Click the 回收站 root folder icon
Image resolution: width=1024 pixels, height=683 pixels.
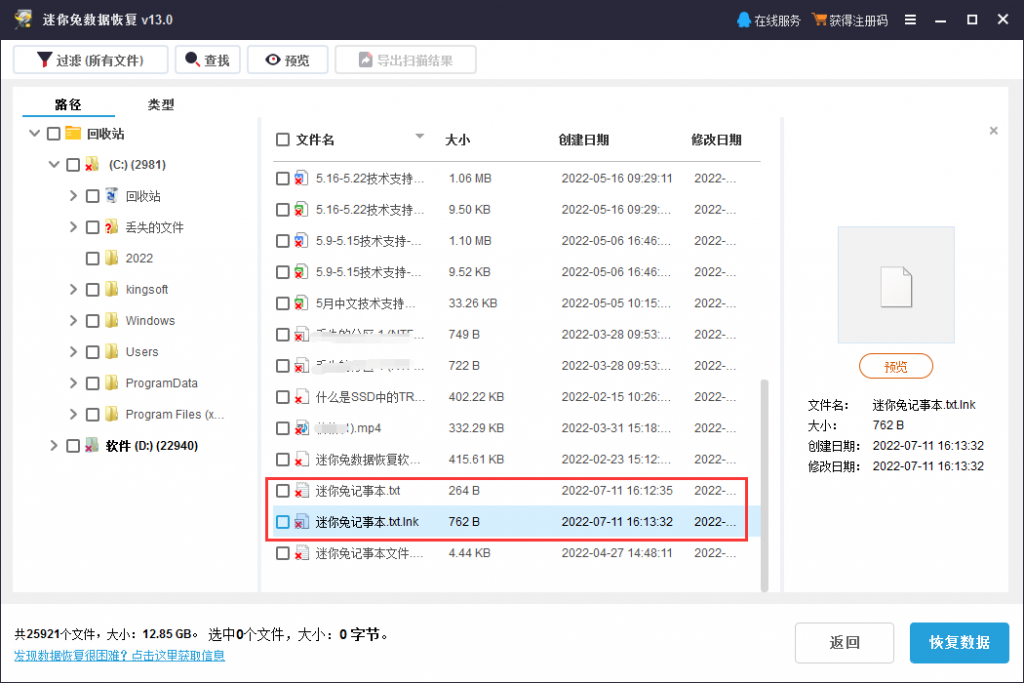(x=73, y=133)
